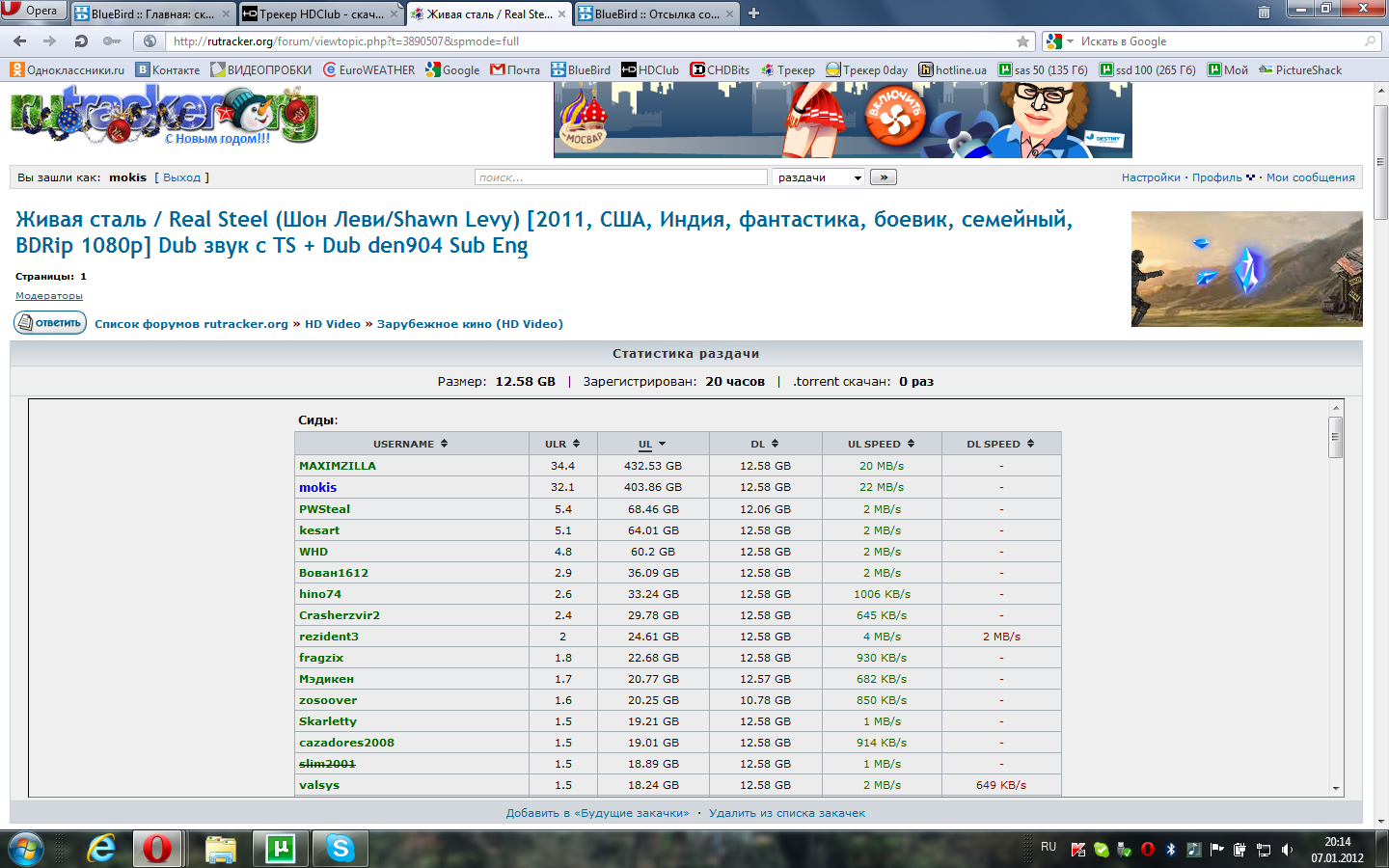The height and width of the screenshot is (868, 1389).
Task: Open the 'Трекер 0day' bookmark
Action: (x=866, y=69)
